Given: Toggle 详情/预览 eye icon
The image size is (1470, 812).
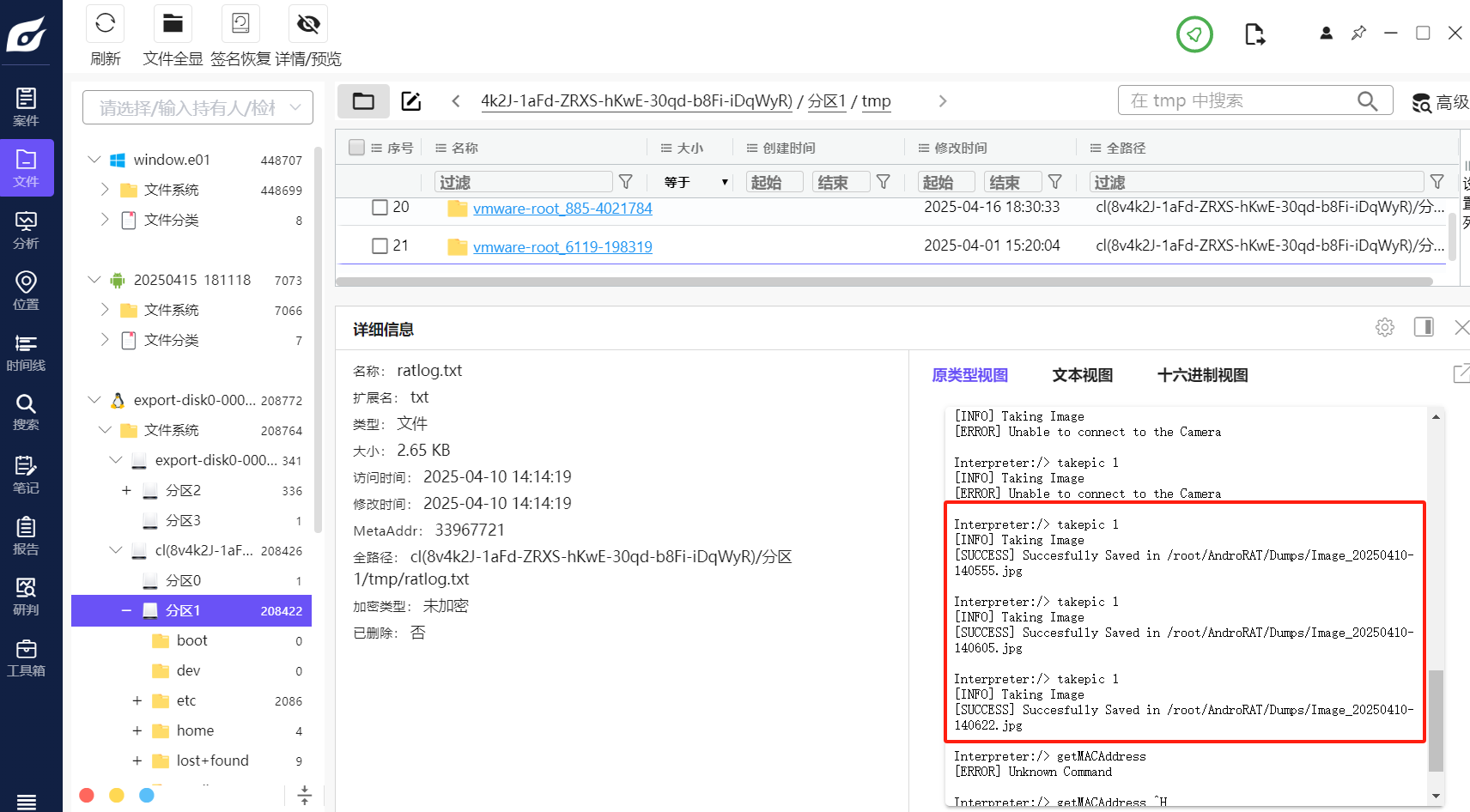Looking at the screenshot, I should tap(308, 23).
